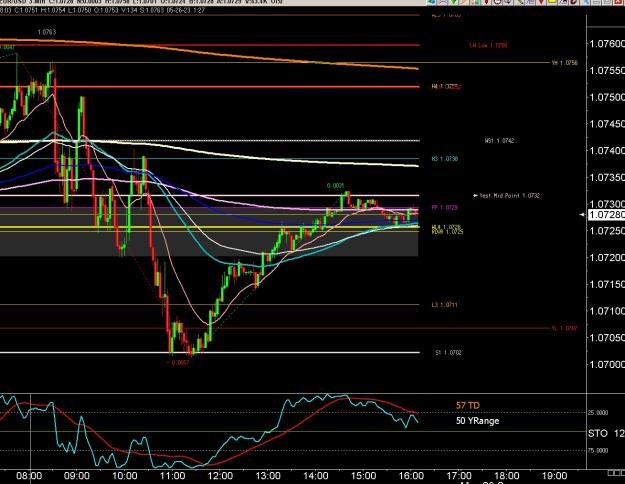Click the 12:00 time axis label
The height and width of the screenshot is (484, 625).
[x=220, y=476]
